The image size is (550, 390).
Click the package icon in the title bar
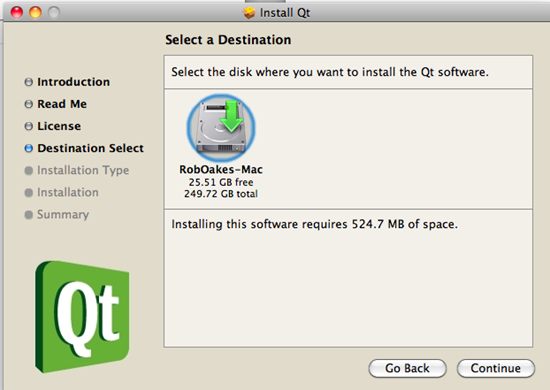pyautogui.click(x=249, y=13)
